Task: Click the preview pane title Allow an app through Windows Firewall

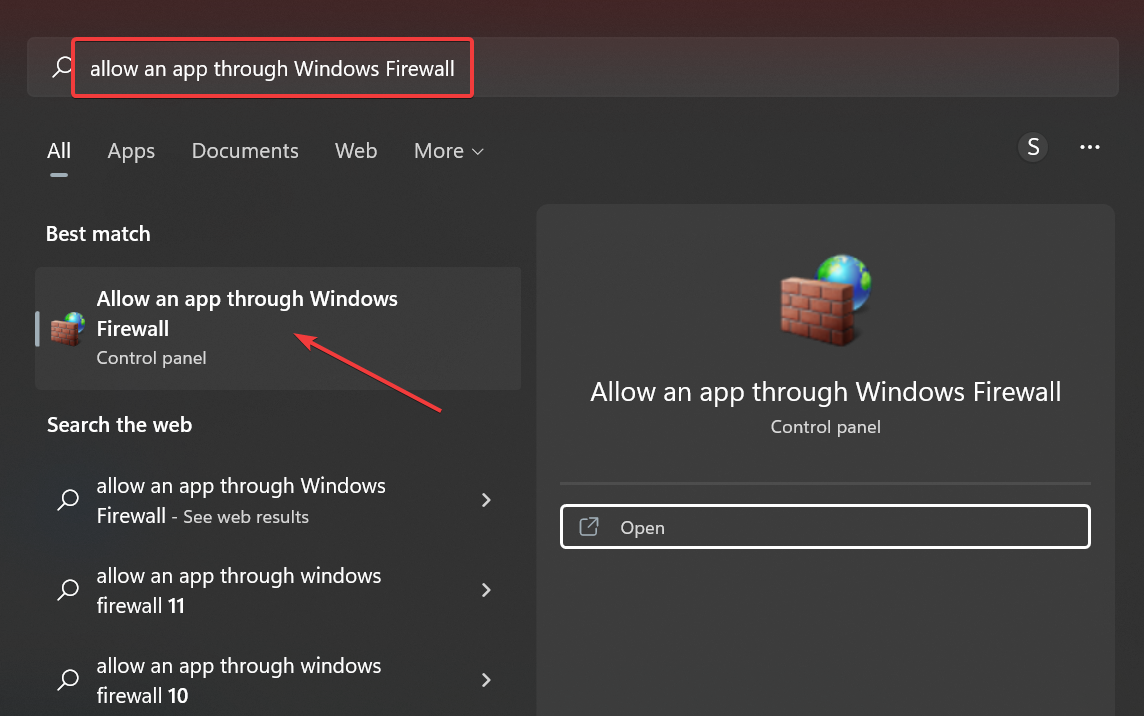Action: click(825, 392)
